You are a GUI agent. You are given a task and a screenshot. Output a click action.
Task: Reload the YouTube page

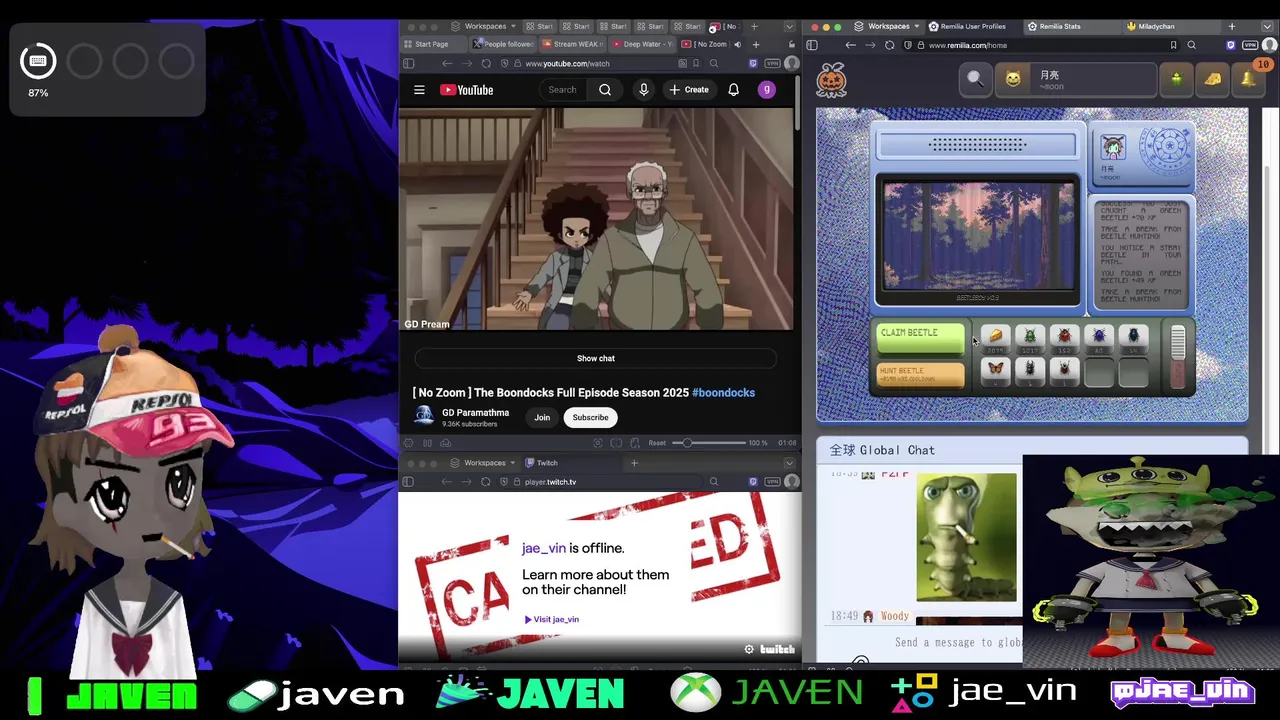click(x=486, y=64)
